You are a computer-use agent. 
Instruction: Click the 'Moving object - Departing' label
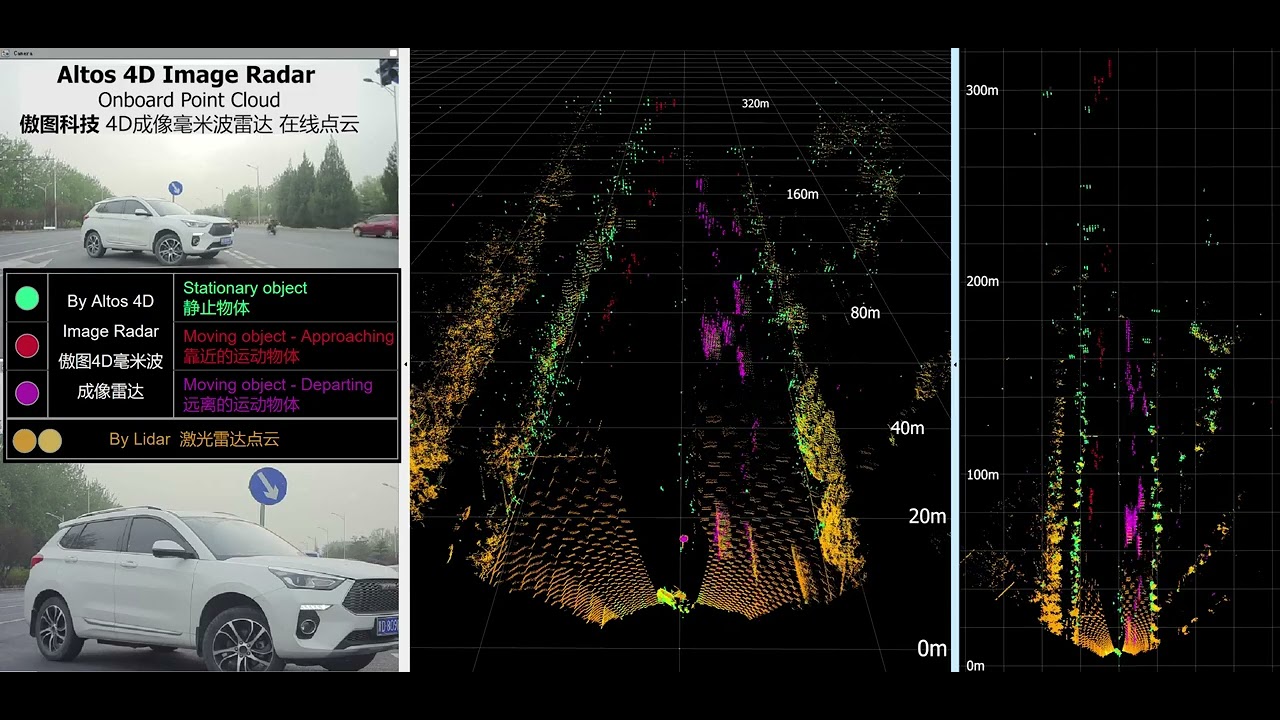coord(278,384)
